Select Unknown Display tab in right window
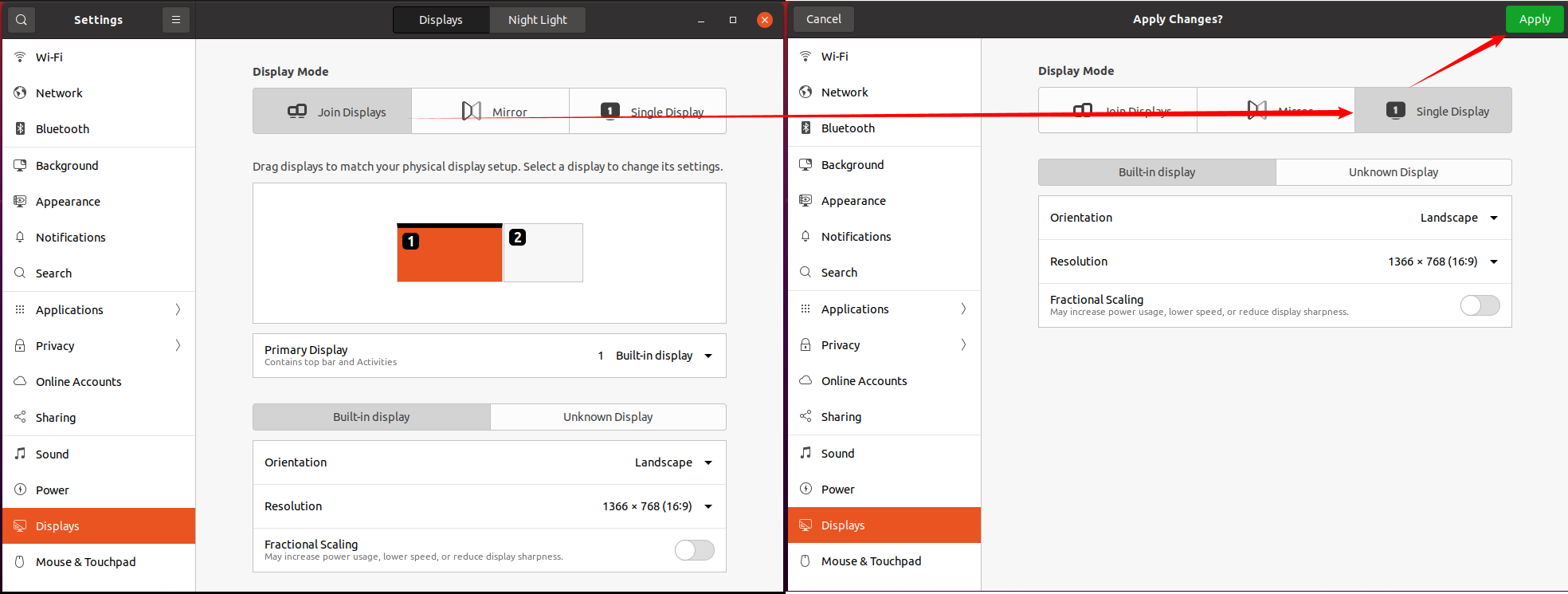Viewport: 1568px width, 594px height. coord(1394,172)
